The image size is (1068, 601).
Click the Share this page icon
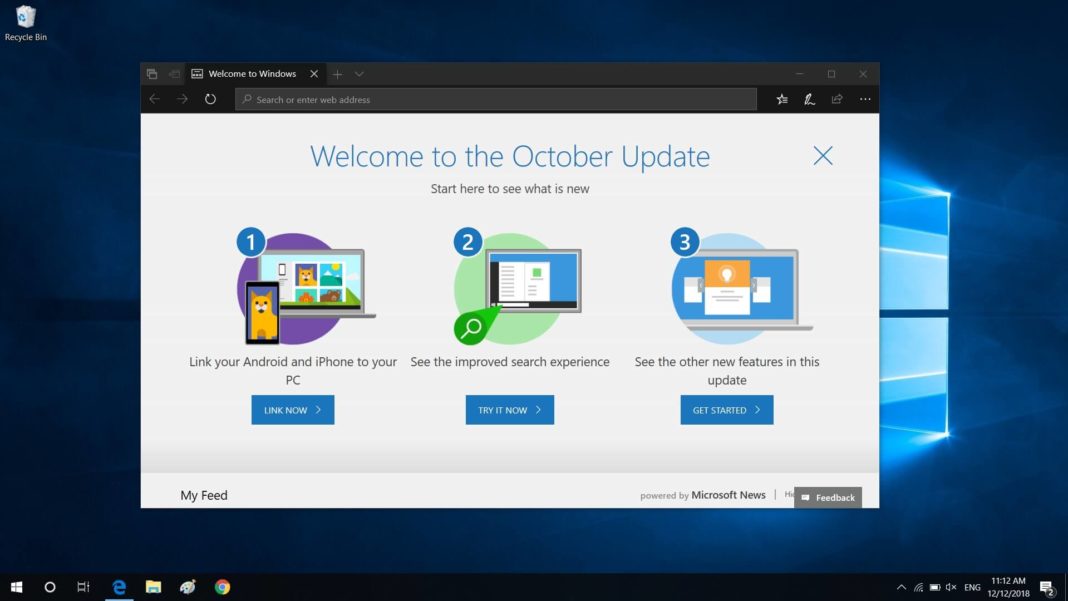click(x=837, y=99)
